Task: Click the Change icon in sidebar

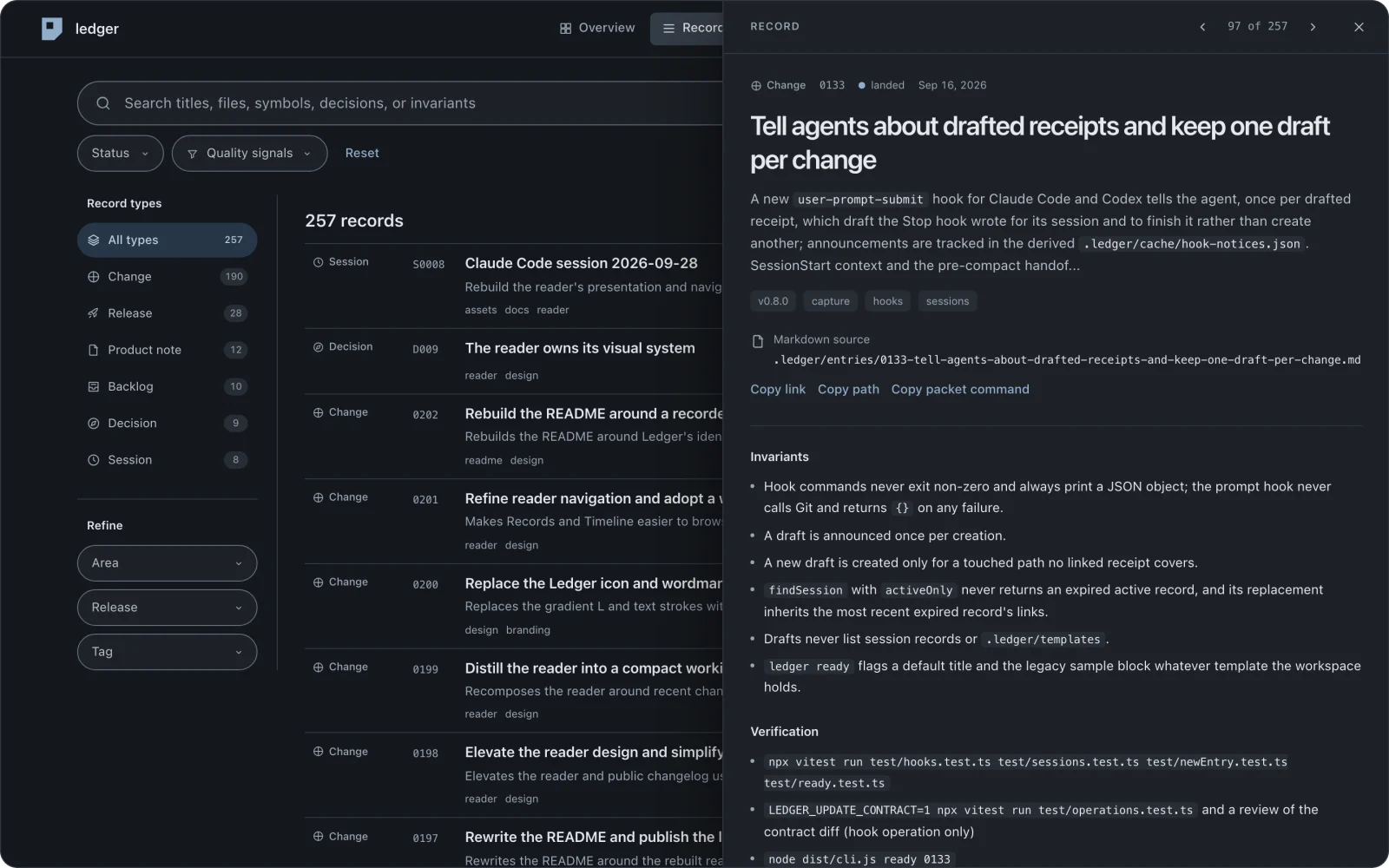Action: (x=94, y=277)
